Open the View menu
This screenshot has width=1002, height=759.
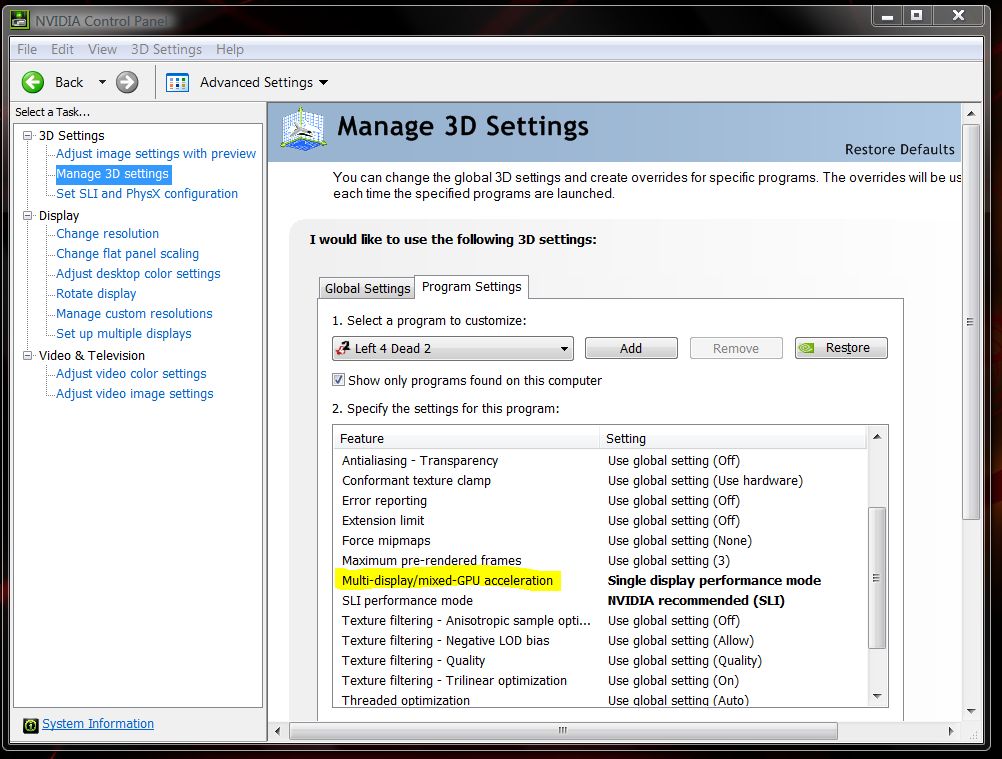tap(102, 49)
